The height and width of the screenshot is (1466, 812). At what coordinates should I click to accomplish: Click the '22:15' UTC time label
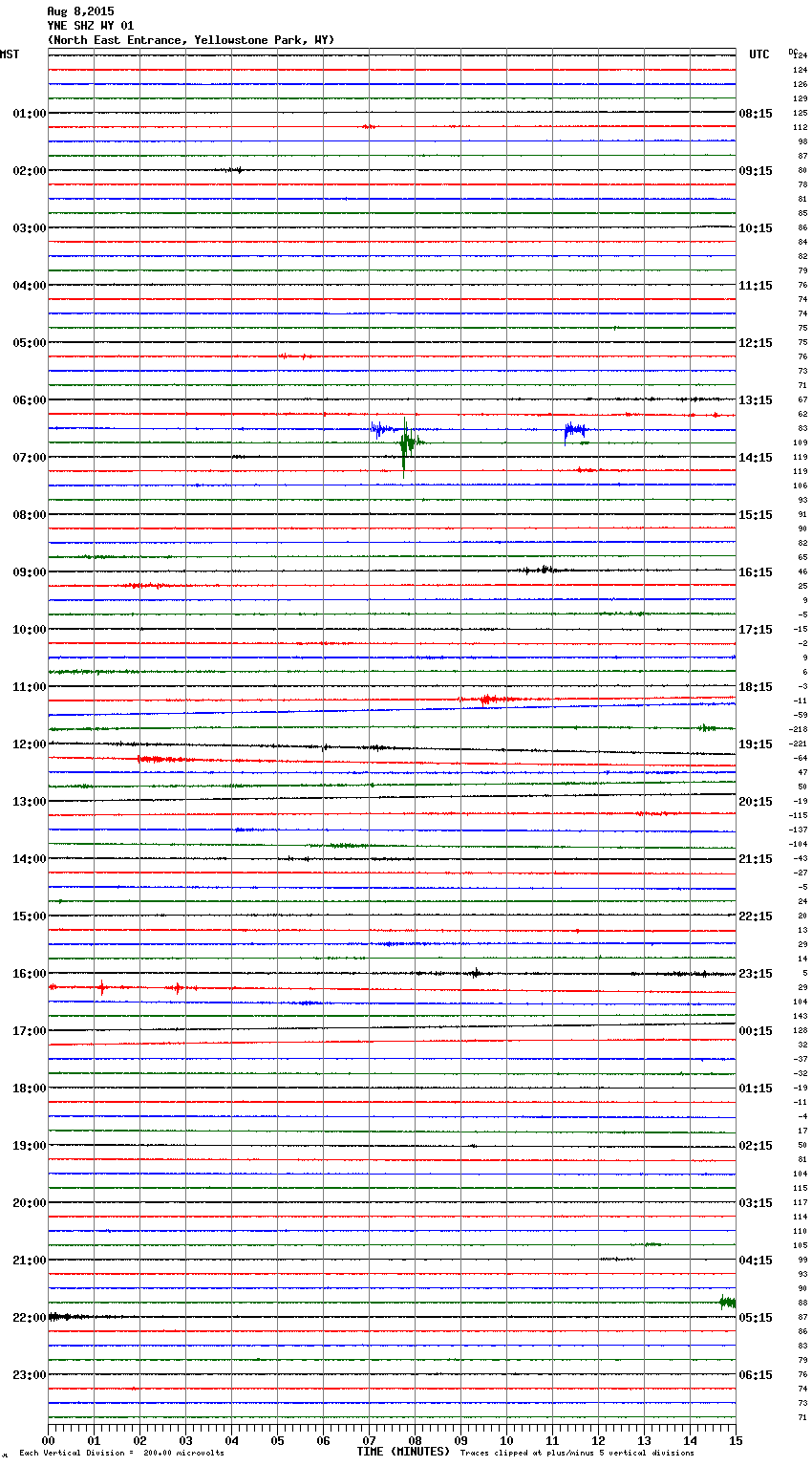click(x=756, y=916)
